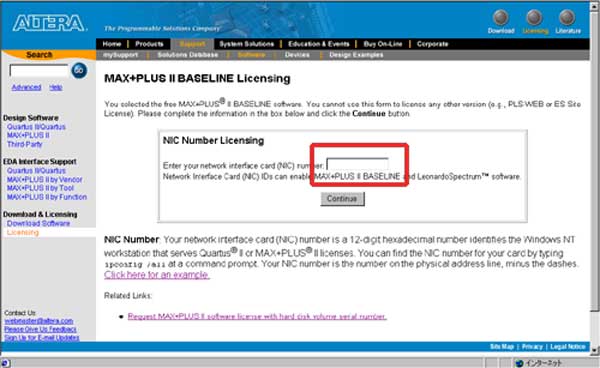The width and height of the screenshot is (600, 368).
Task: Open the search Help link
Action: [55, 88]
